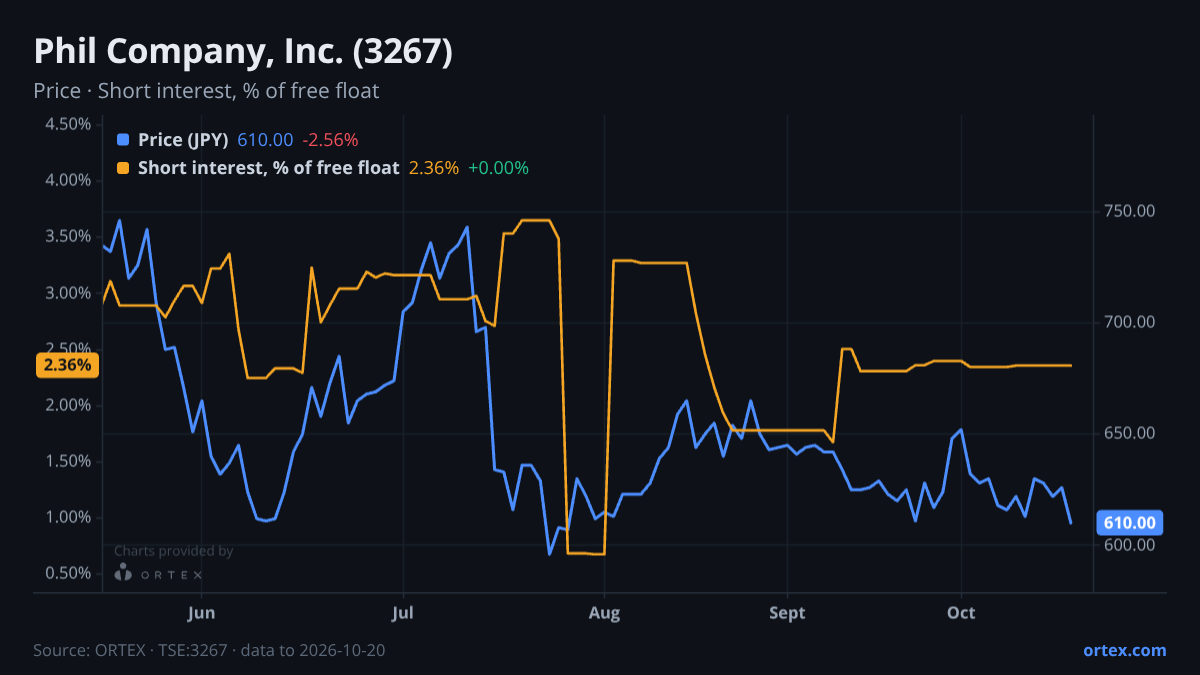Click the 750.00 right axis label
This screenshot has height=675, width=1200.
[1130, 211]
